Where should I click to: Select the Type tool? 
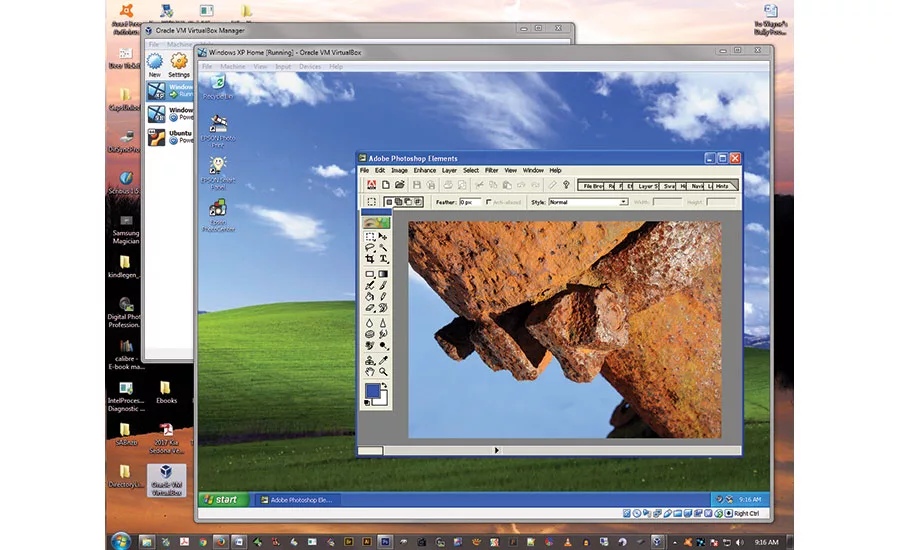pos(383,259)
